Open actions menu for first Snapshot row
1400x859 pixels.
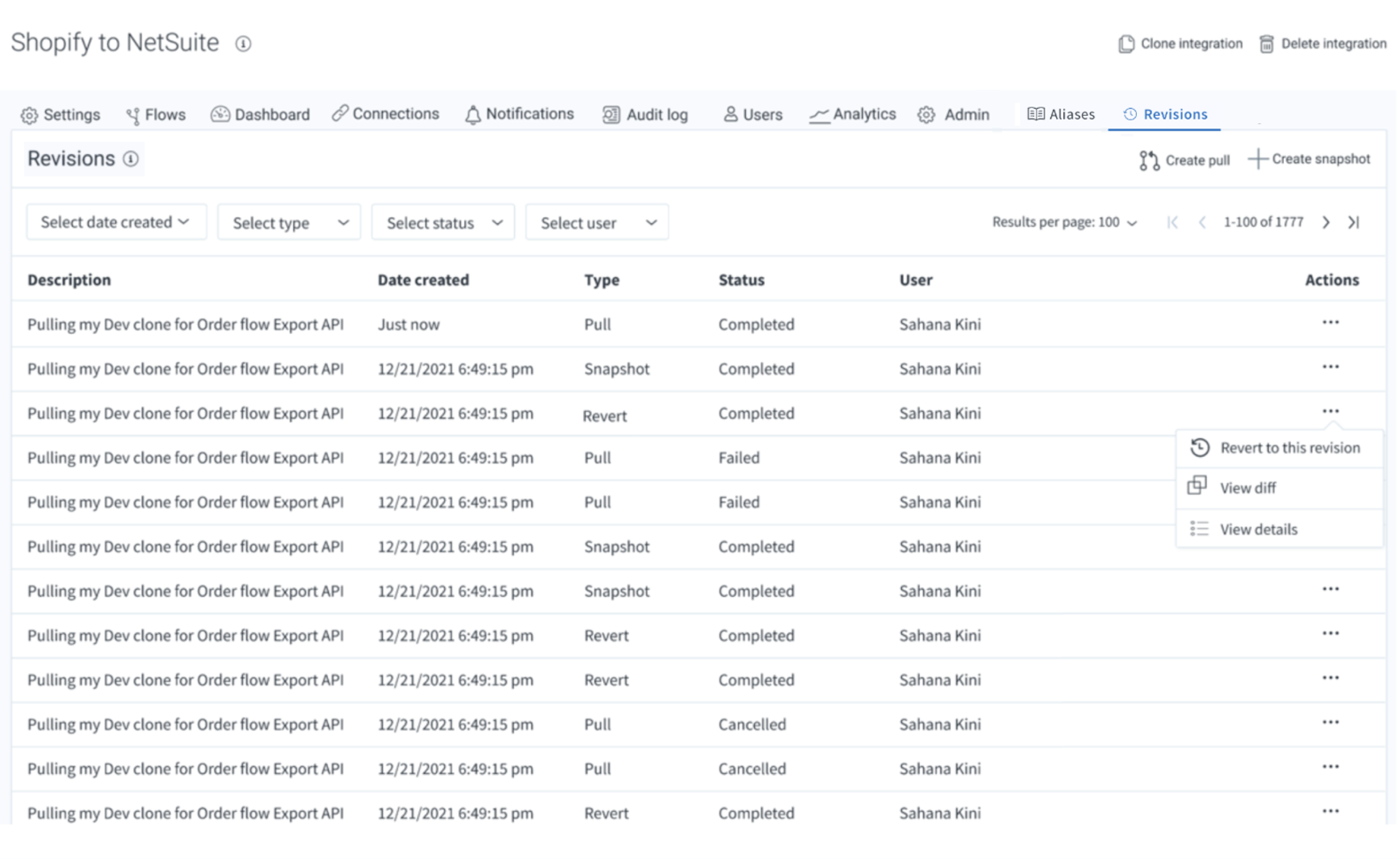point(1330,367)
